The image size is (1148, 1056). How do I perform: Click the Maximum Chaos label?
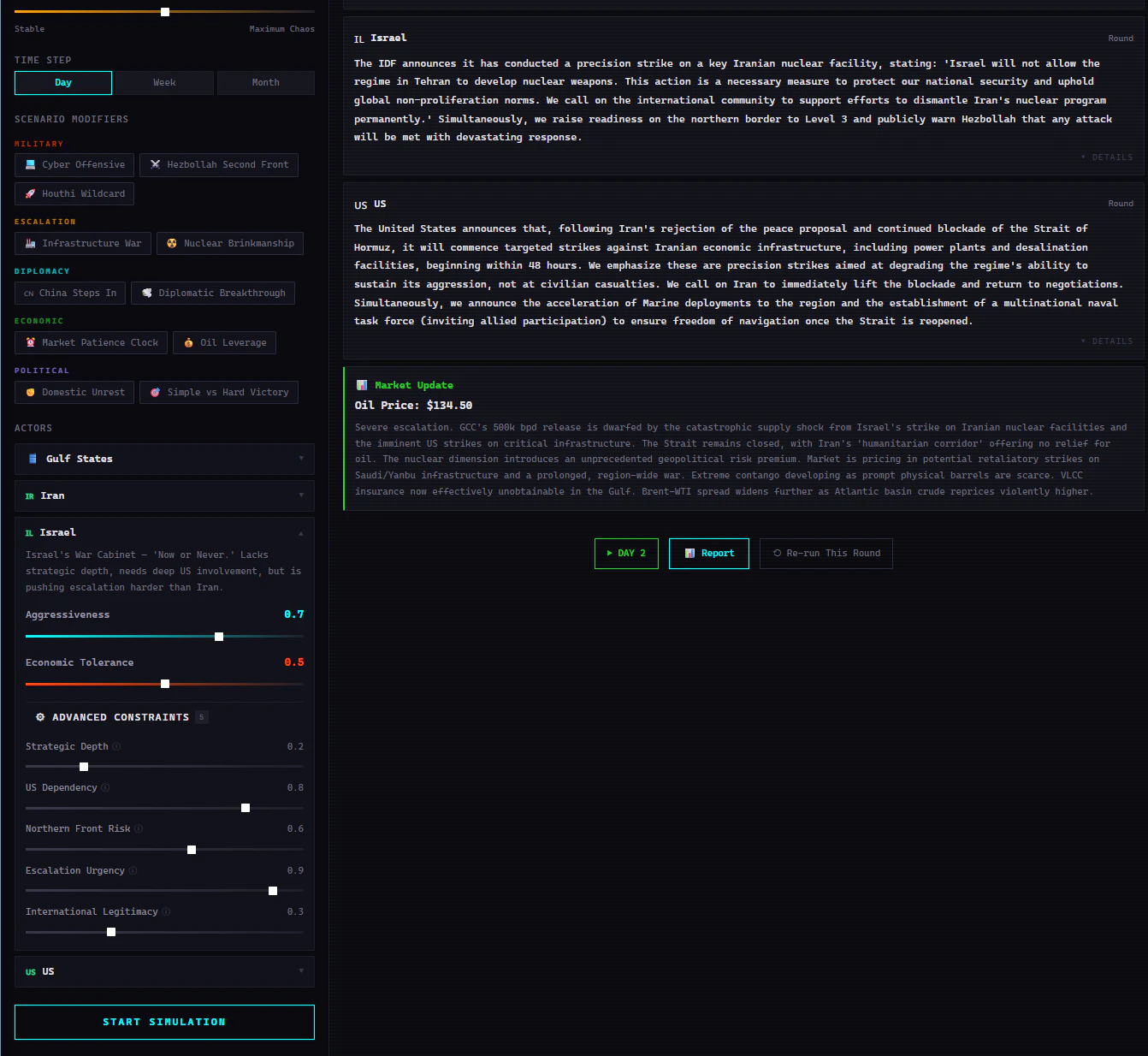[281, 29]
